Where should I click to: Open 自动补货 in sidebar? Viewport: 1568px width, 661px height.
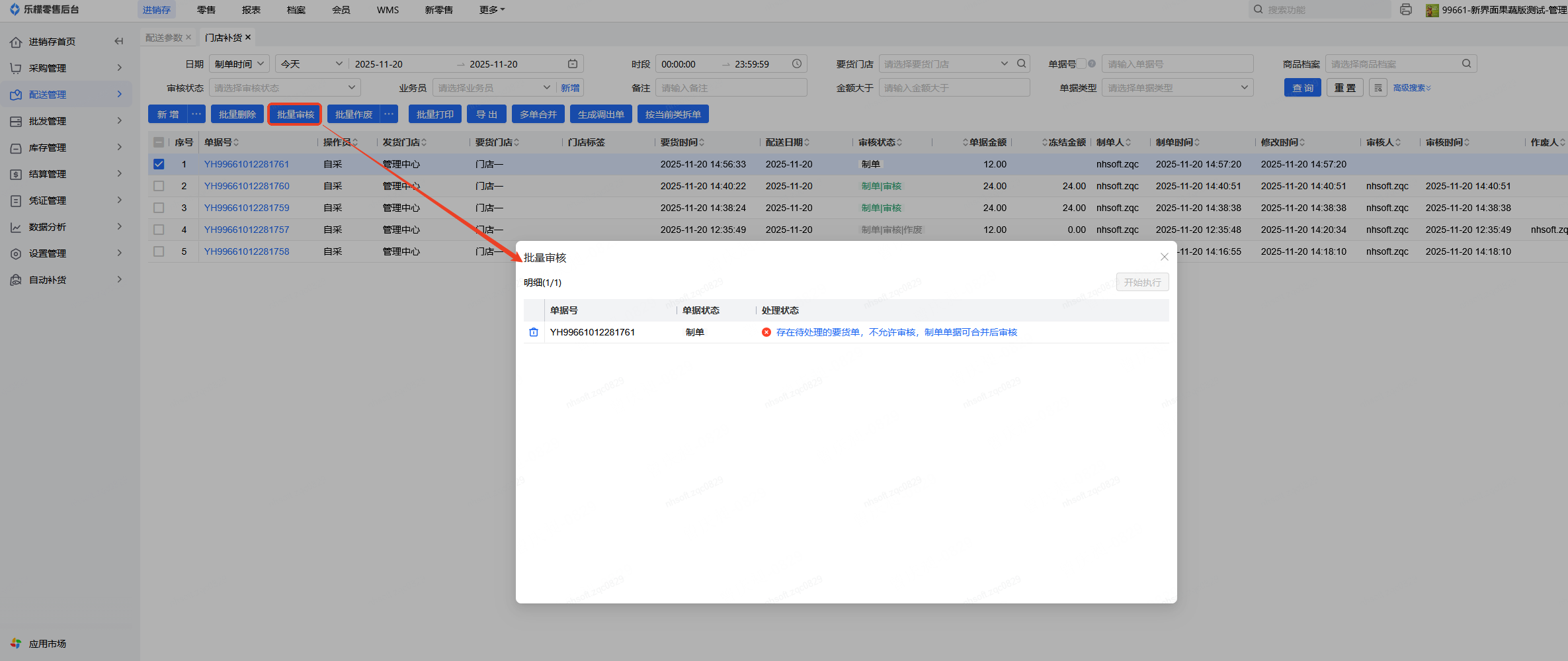(66, 279)
